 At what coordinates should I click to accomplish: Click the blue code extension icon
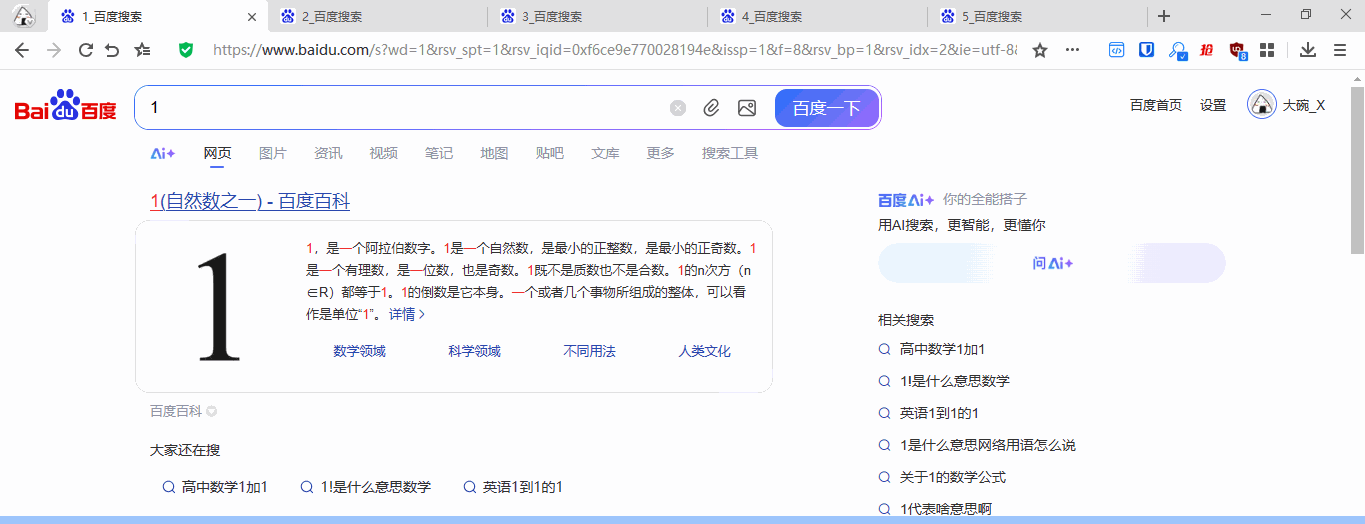click(x=1117, y=50)
